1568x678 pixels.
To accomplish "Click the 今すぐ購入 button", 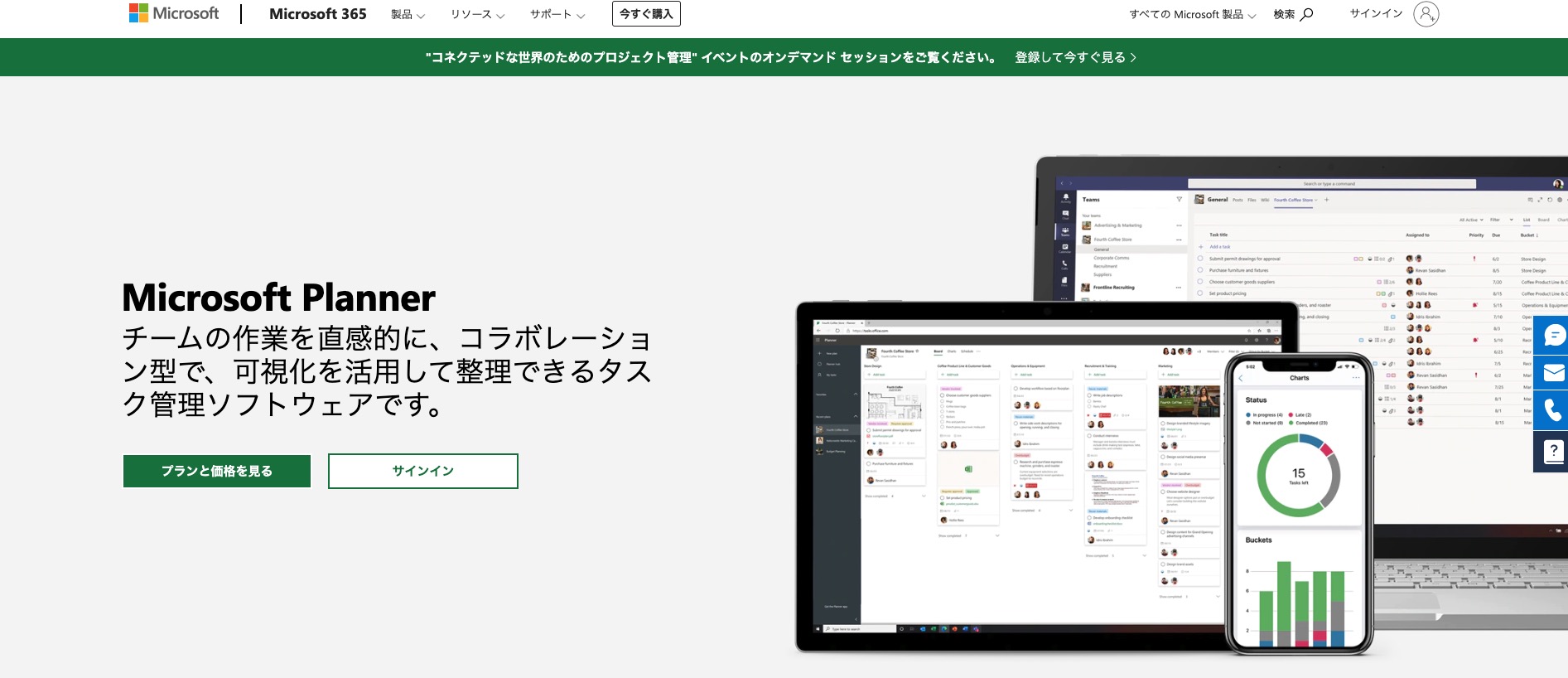I will (x=646, y=14).
